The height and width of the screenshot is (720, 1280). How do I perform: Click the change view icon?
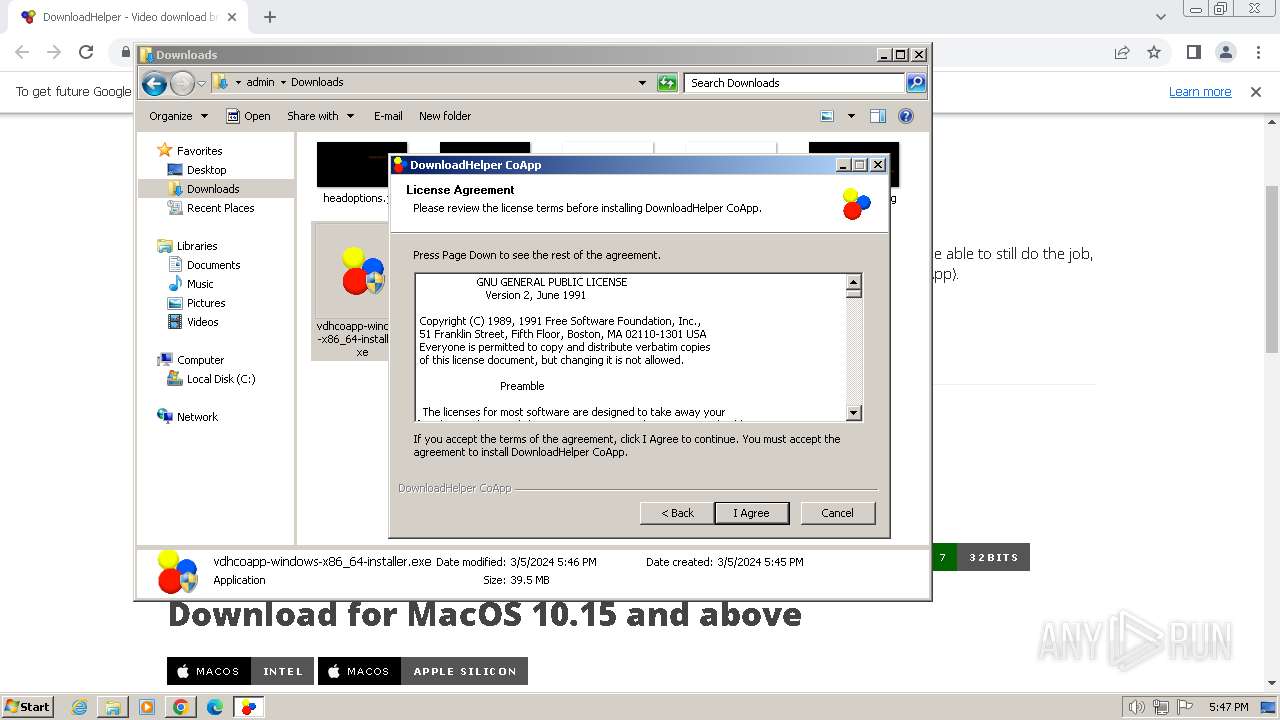pos(827,116)
